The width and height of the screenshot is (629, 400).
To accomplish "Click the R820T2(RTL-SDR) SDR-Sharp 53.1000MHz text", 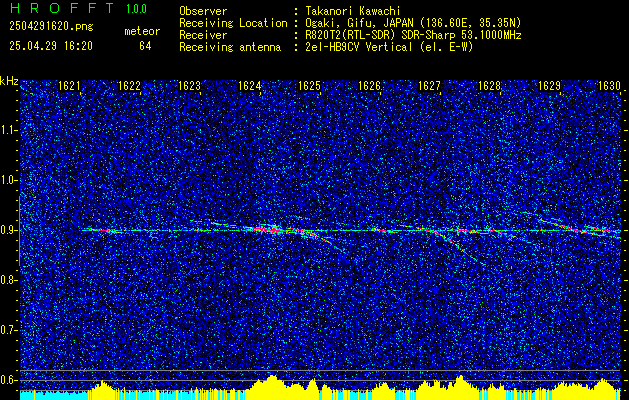I will coord(413,35).
